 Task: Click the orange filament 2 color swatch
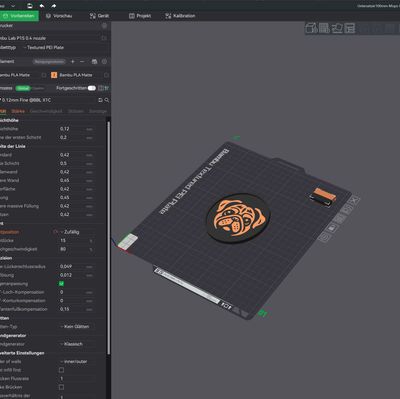click(x=54, y=75)
